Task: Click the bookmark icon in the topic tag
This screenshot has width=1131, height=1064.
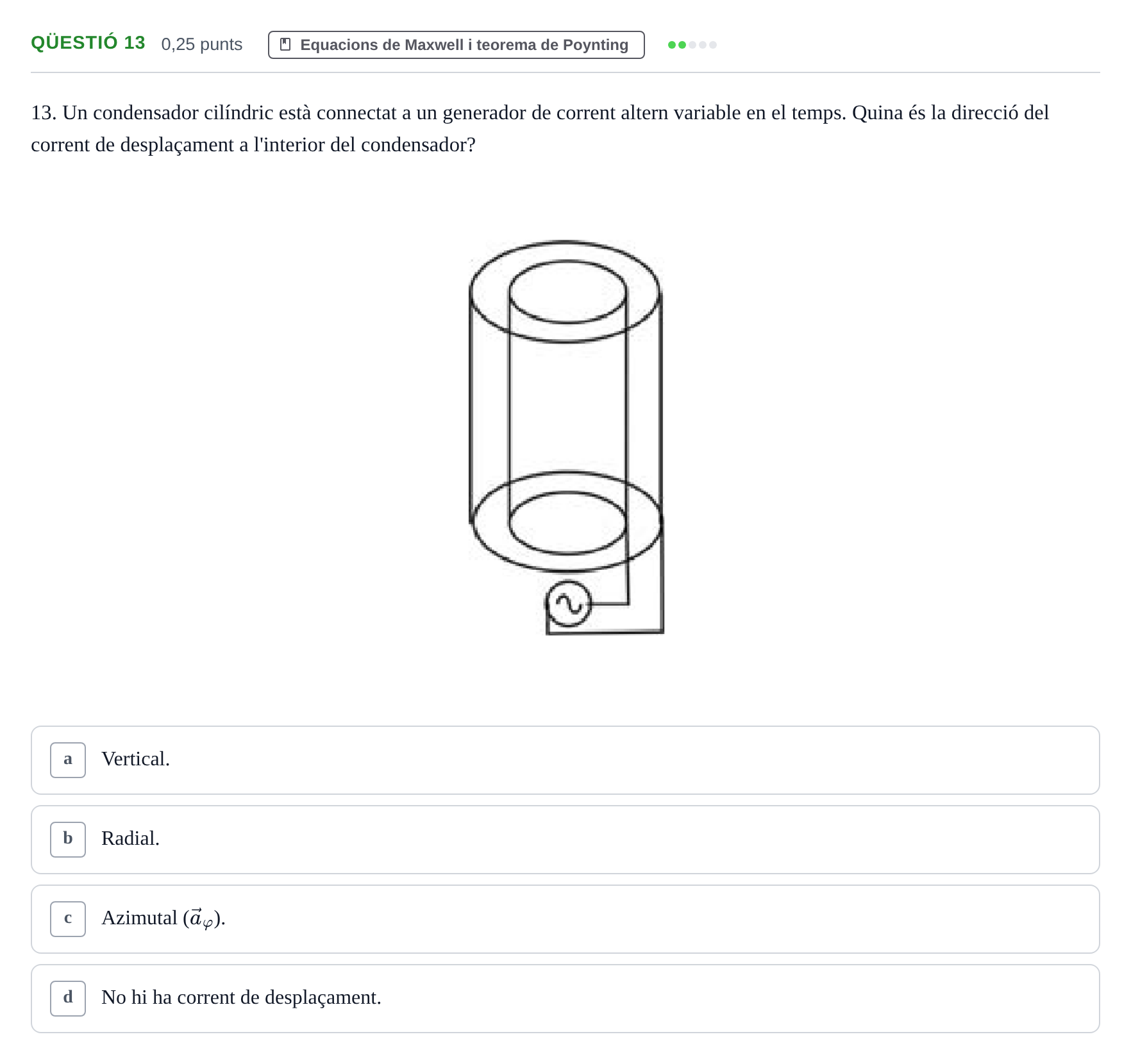Action: coord(286,45)
